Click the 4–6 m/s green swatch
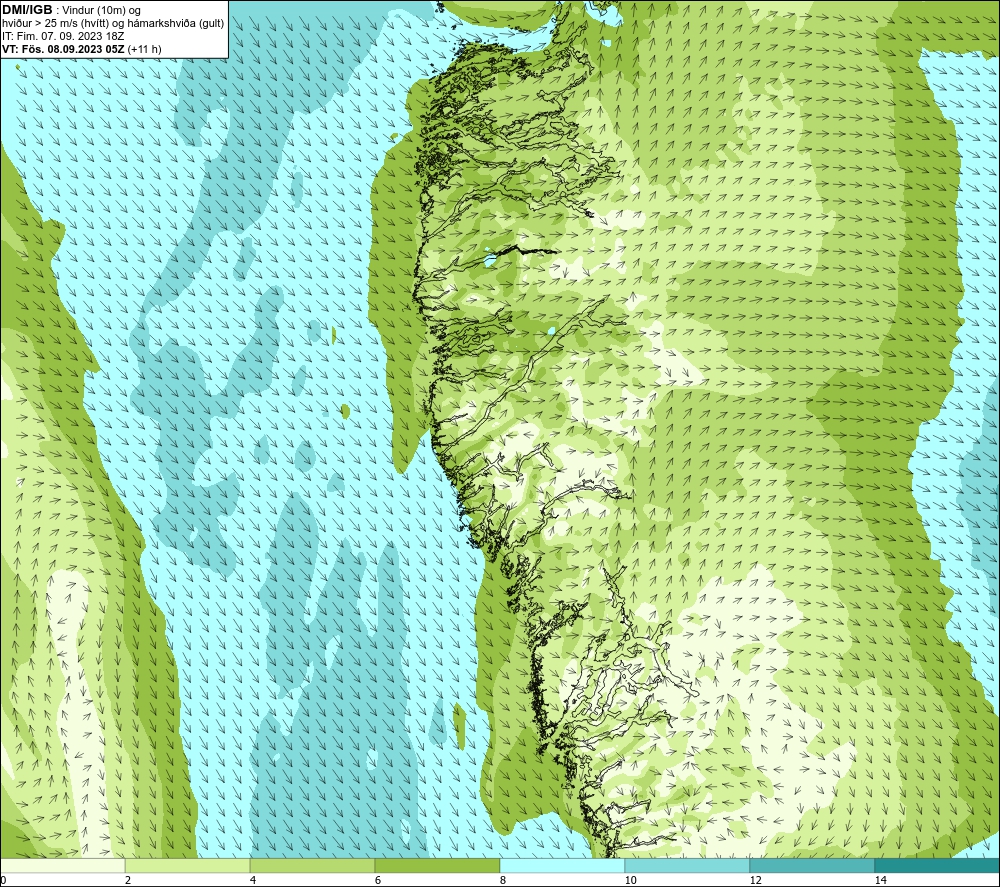 coord(312,865)
